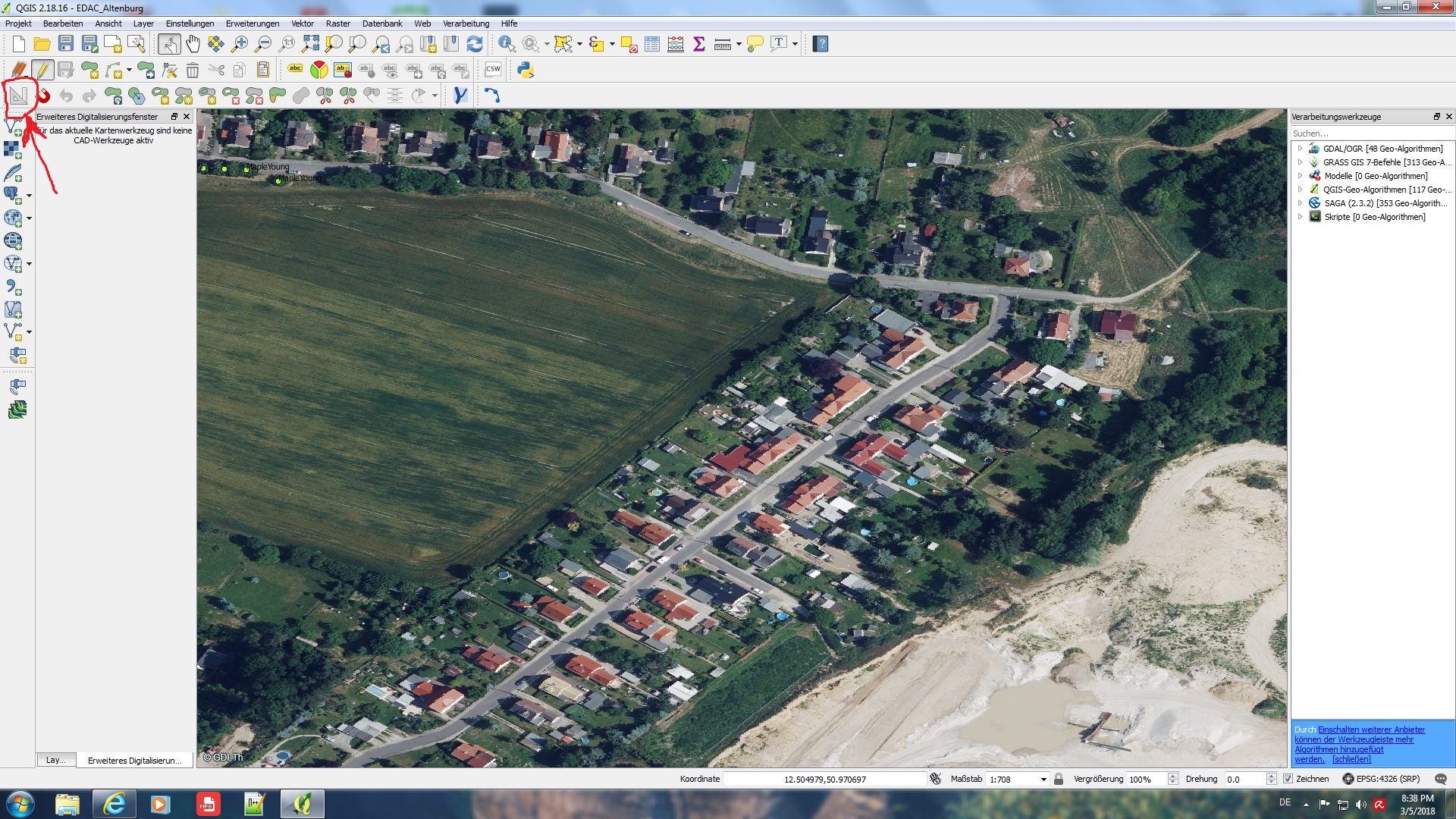
Task: Open a project with the folder icon
Action: point(42,44)
